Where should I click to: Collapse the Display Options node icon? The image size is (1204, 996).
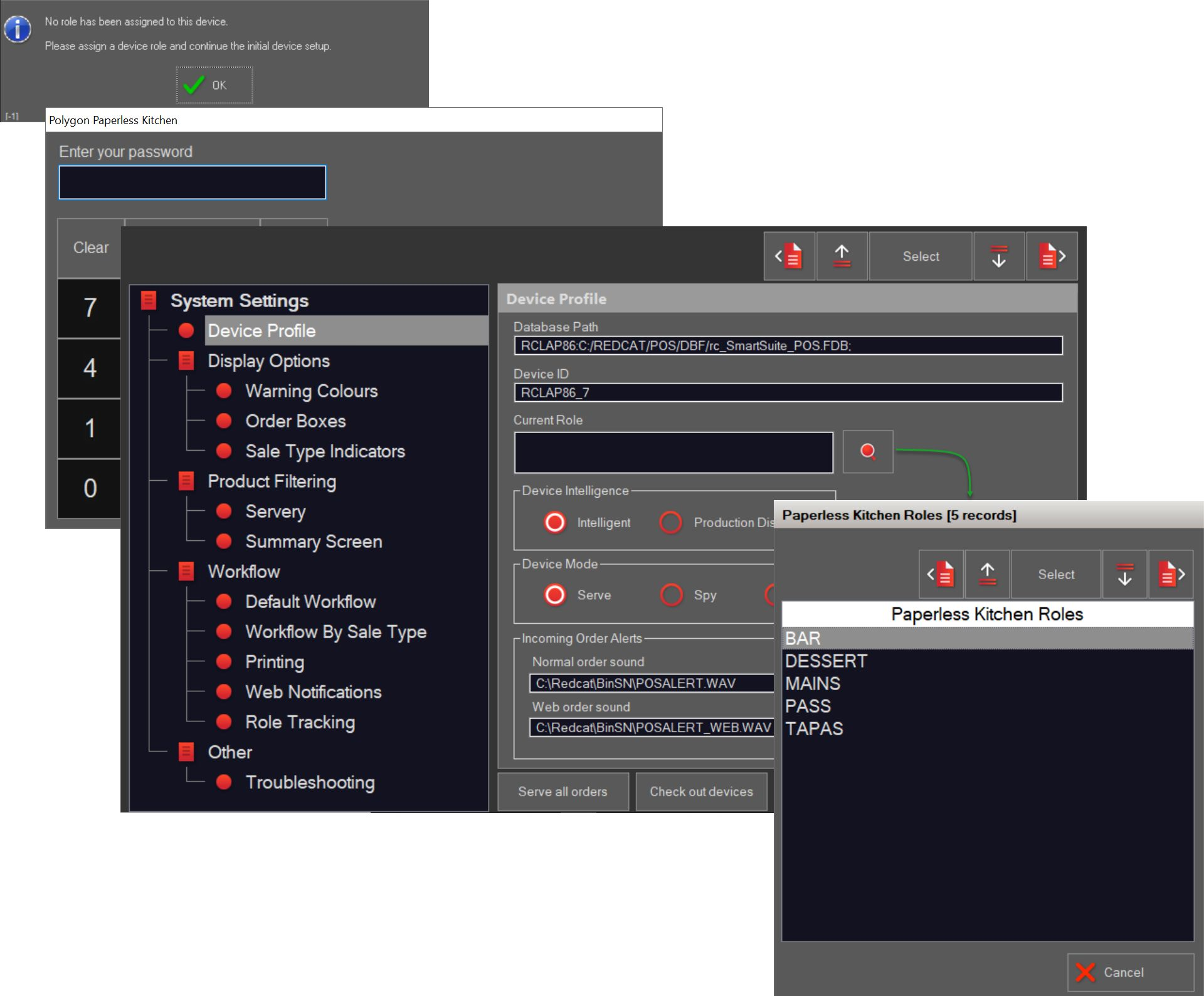(x=186, y=360)
